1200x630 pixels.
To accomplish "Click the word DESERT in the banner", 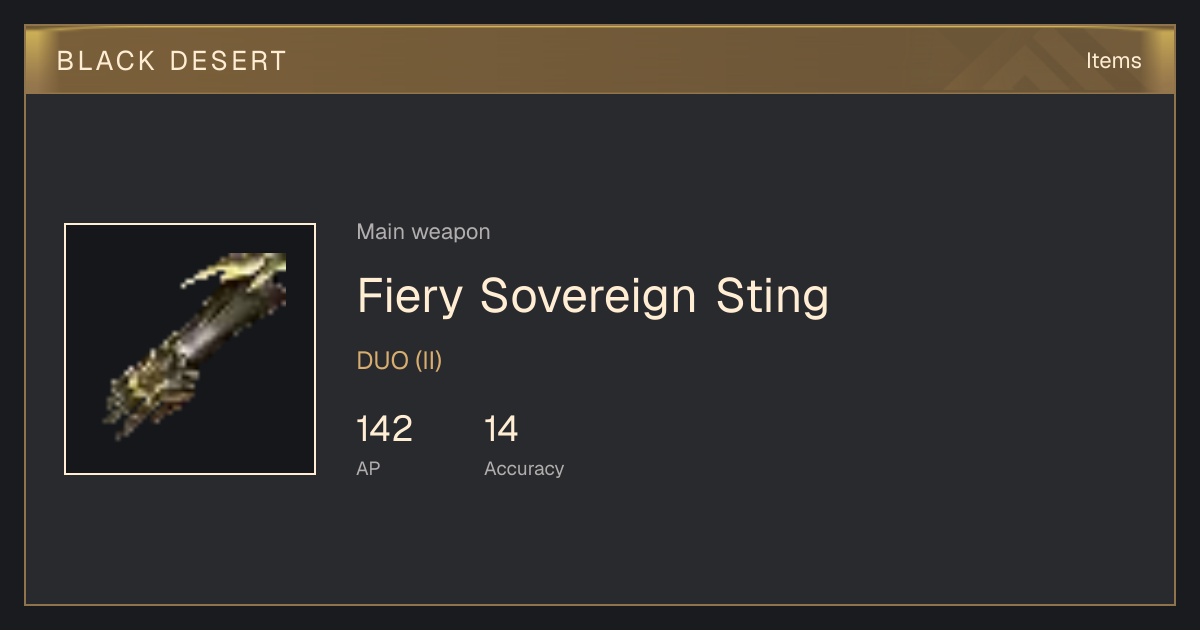I will [229, 61].
